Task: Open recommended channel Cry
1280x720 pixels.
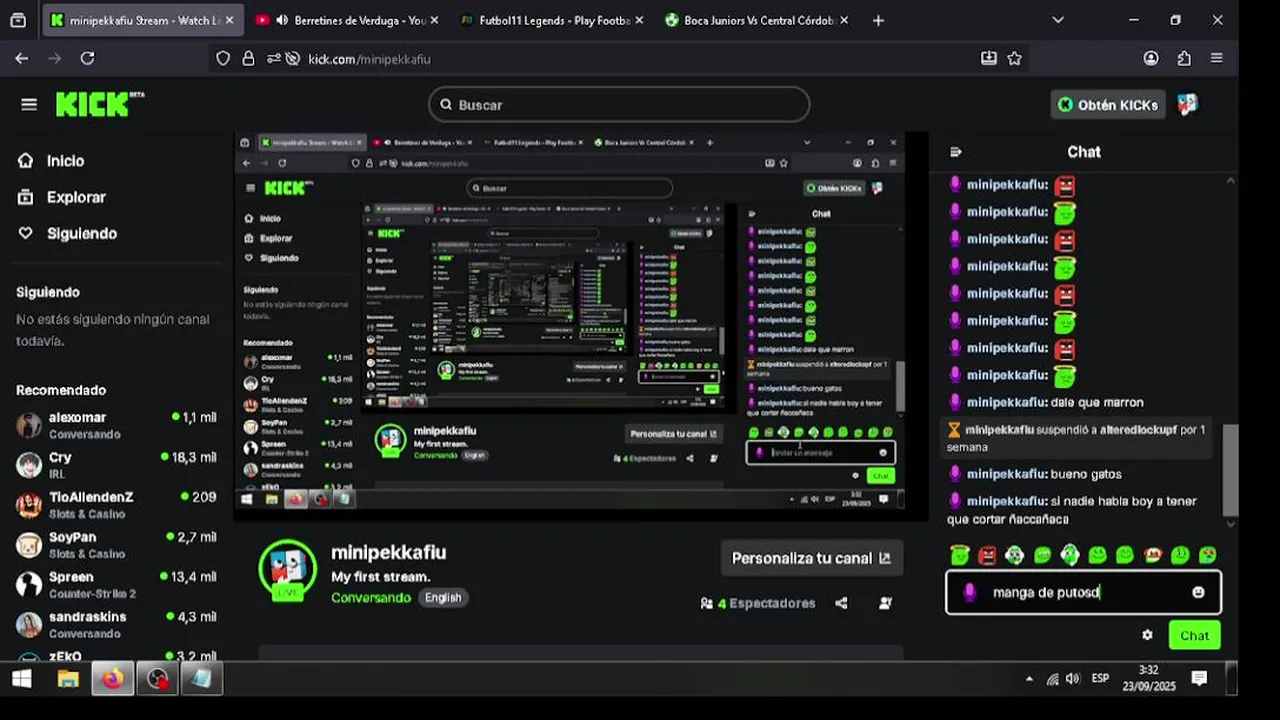Action: pos(116,465)
